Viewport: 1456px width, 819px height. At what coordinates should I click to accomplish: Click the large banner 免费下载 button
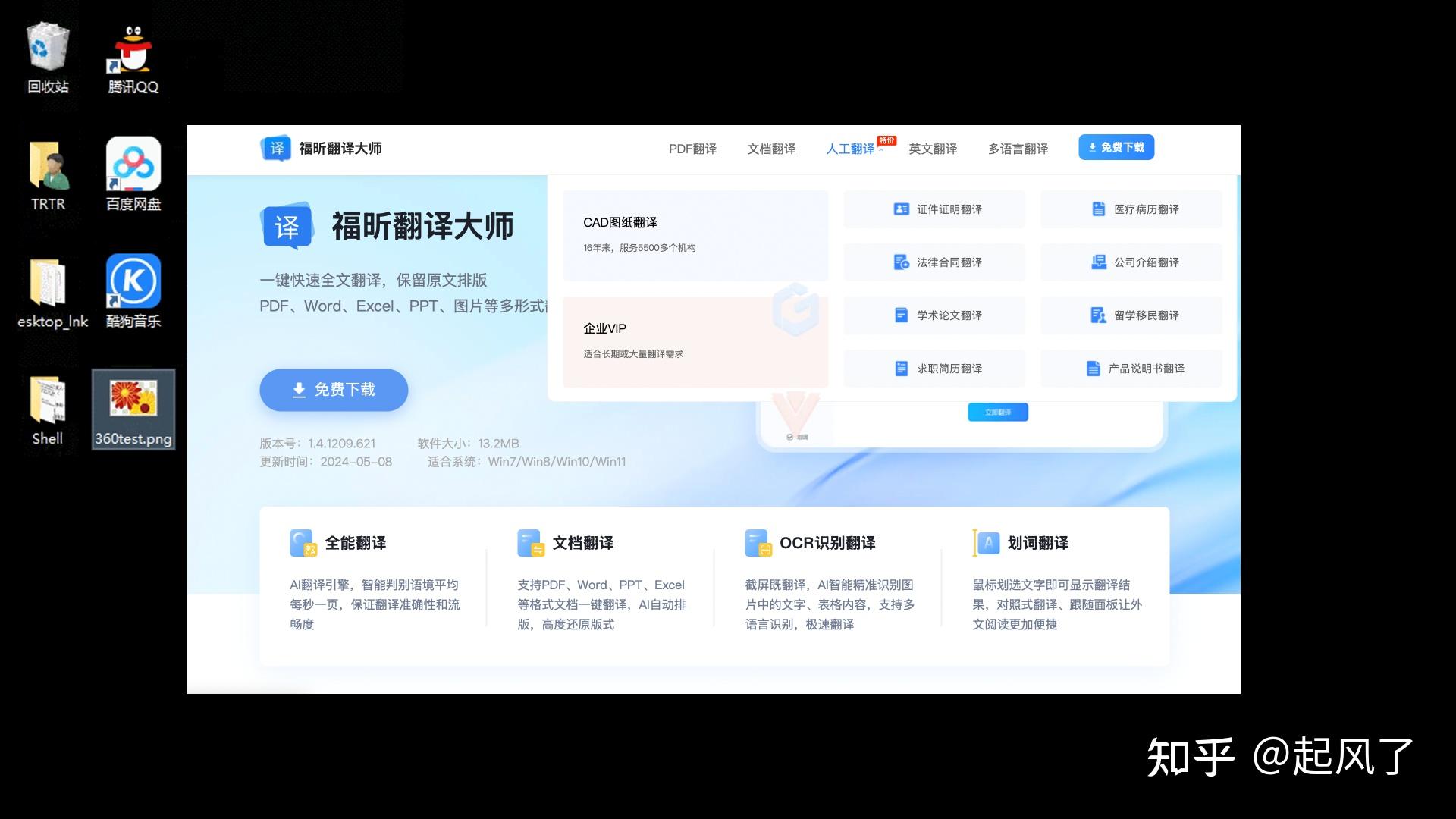(x=334, y=390)
